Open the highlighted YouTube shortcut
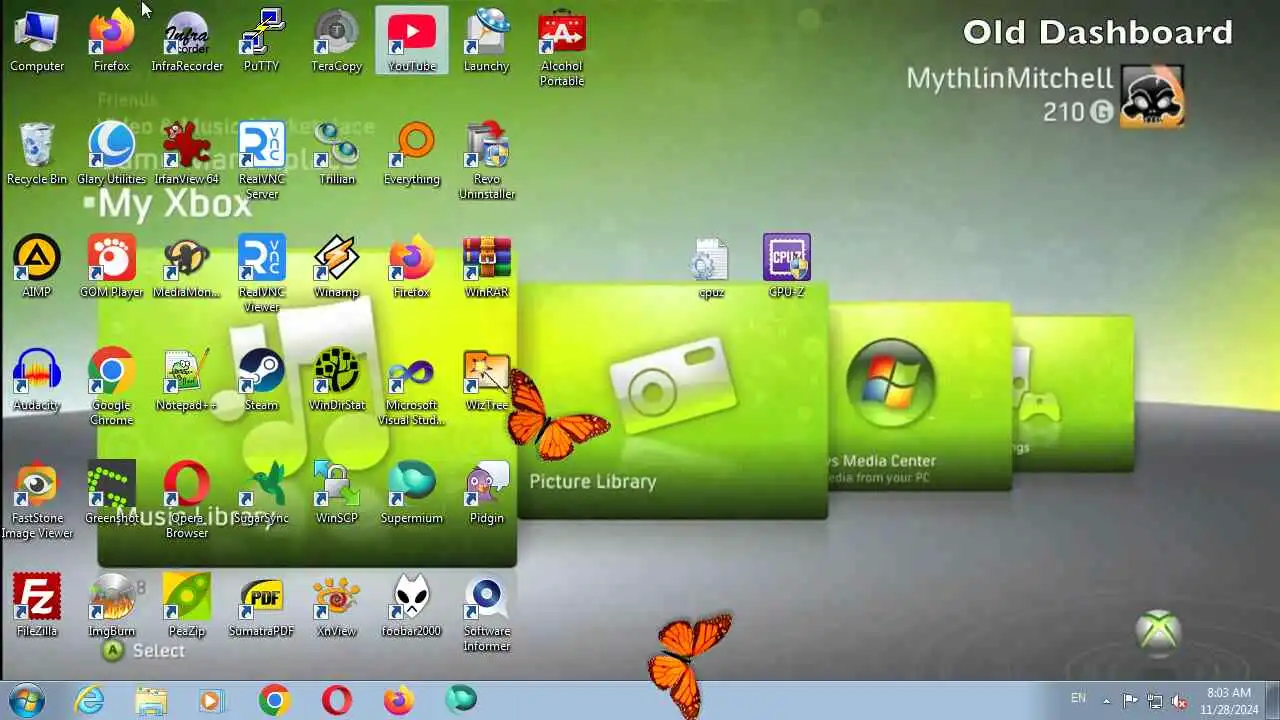This screenshot has width=1280, height=720. click(x=412, y=42)
